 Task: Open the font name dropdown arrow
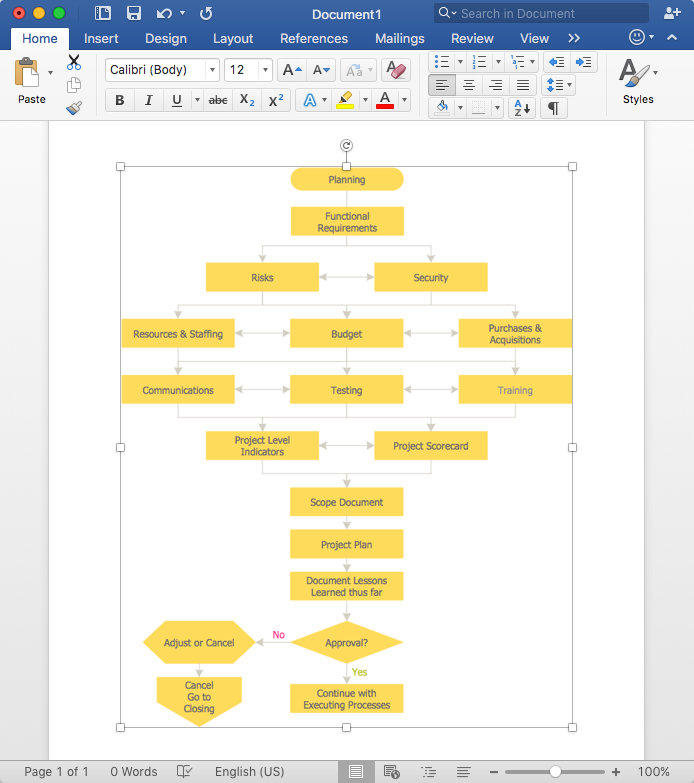(x=212, y=70)
